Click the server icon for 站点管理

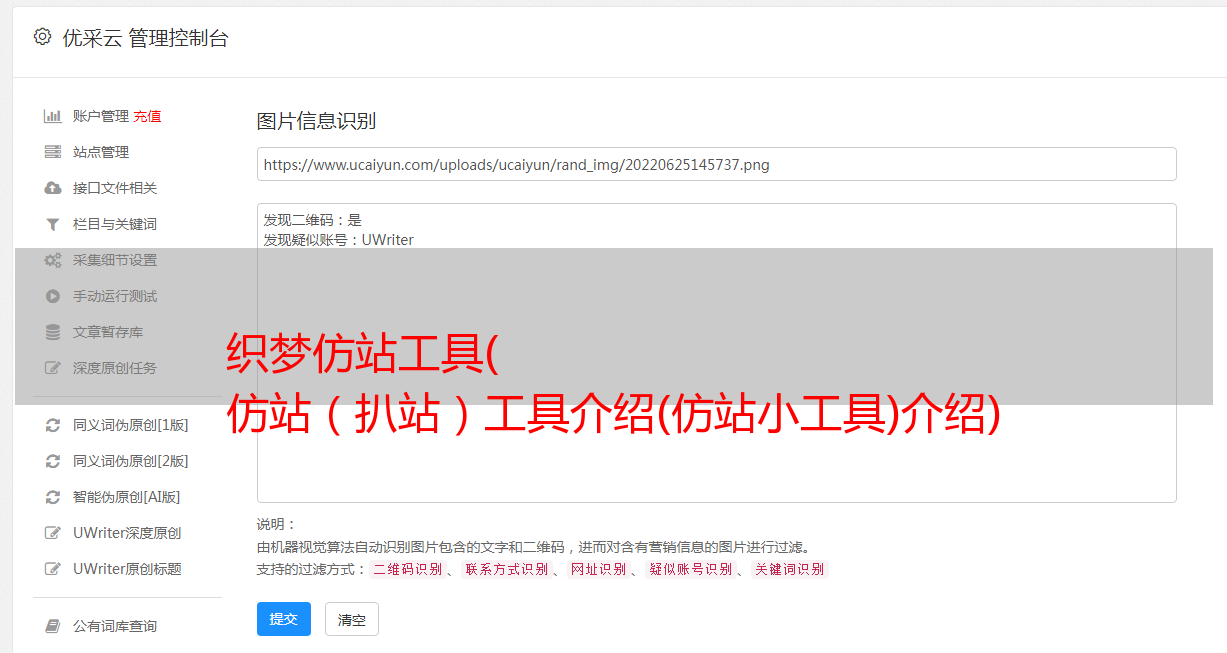point(53,152)
